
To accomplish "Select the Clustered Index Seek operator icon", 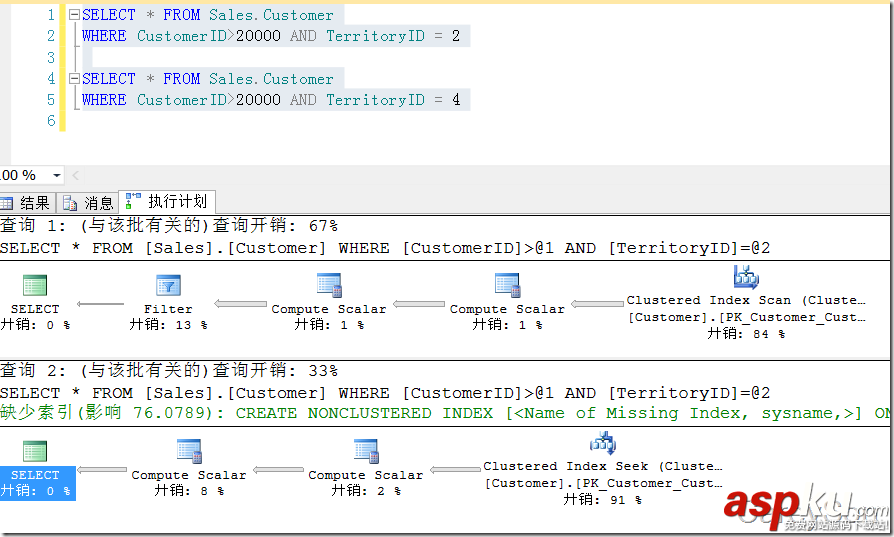I will point(602,443).
